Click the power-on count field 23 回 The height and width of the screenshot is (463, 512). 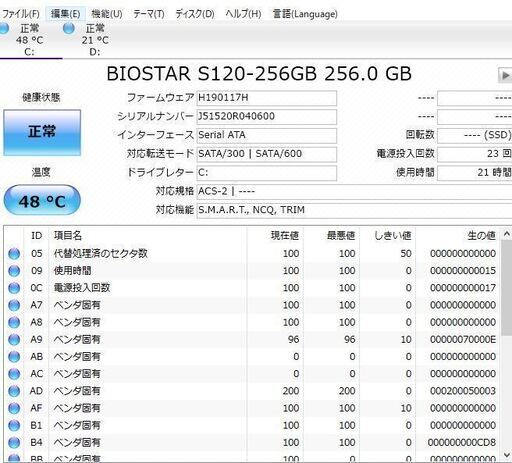click(475, 154)
